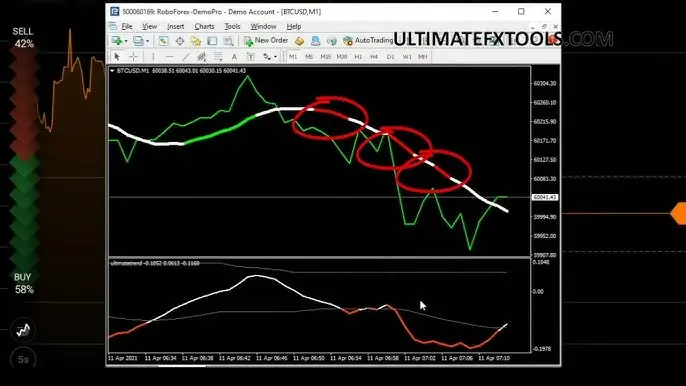Switch chart to D1 timeframe
Viewport: 686px width, 386px height.
390,56
